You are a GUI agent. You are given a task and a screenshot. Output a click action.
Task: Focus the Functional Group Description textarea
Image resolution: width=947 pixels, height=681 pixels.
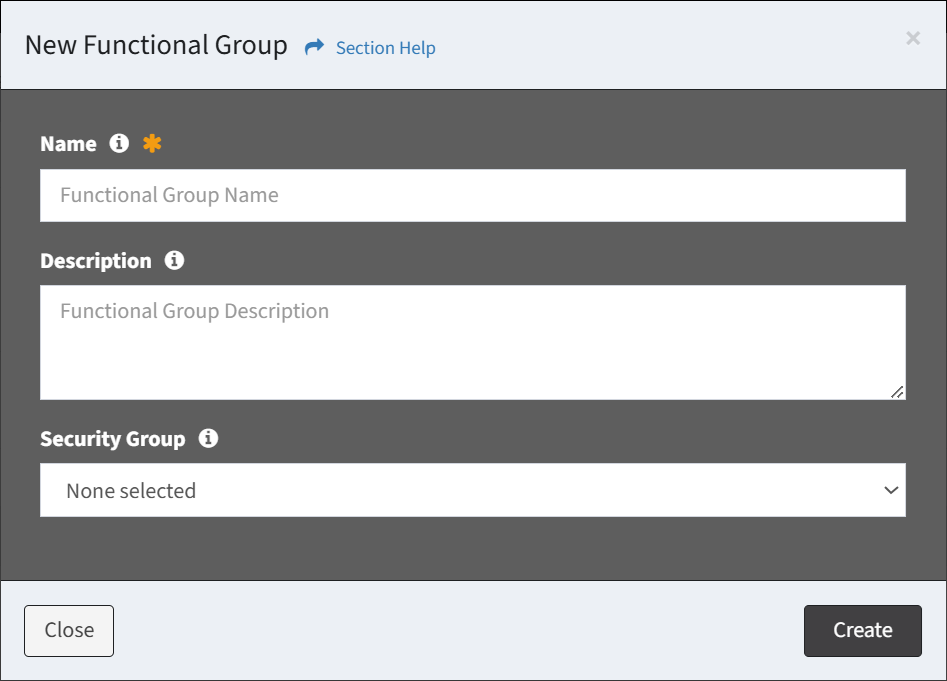pyautogui.click(x=473, y=342)
